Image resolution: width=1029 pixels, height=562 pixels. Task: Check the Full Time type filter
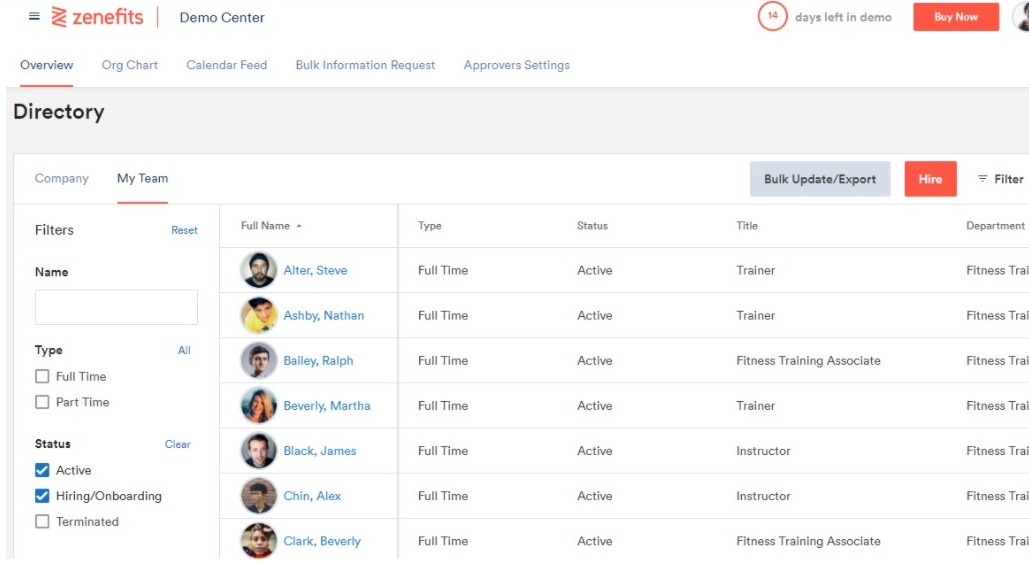(x=42, y=376)
